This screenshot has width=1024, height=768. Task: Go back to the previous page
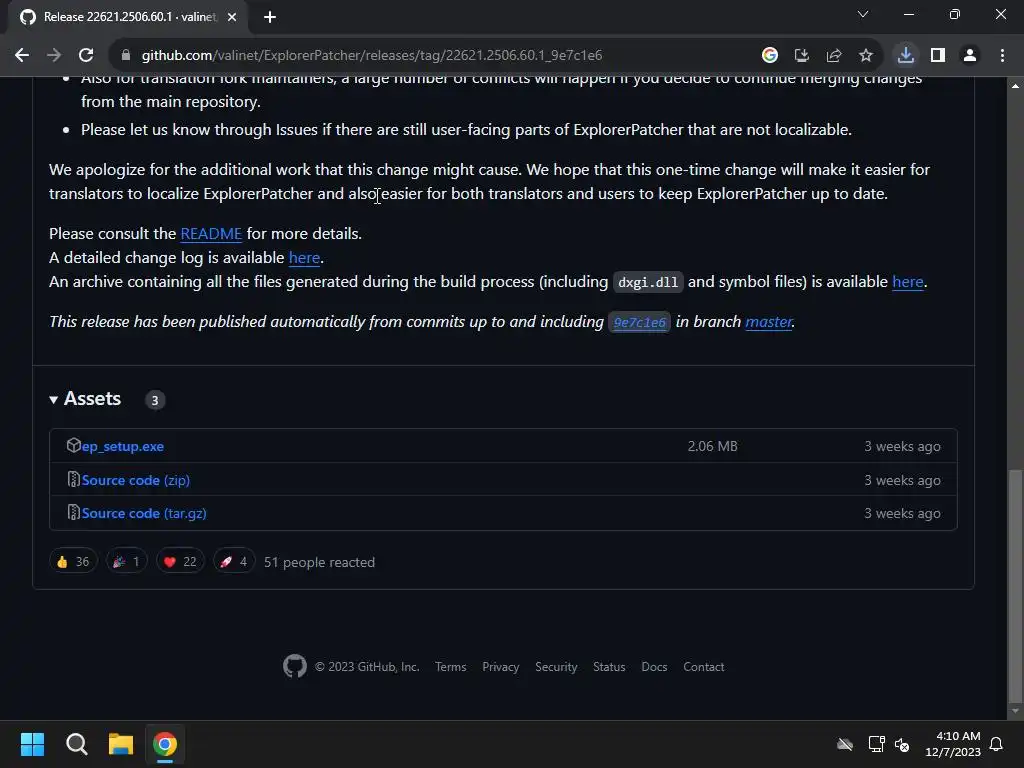point(22,56)
